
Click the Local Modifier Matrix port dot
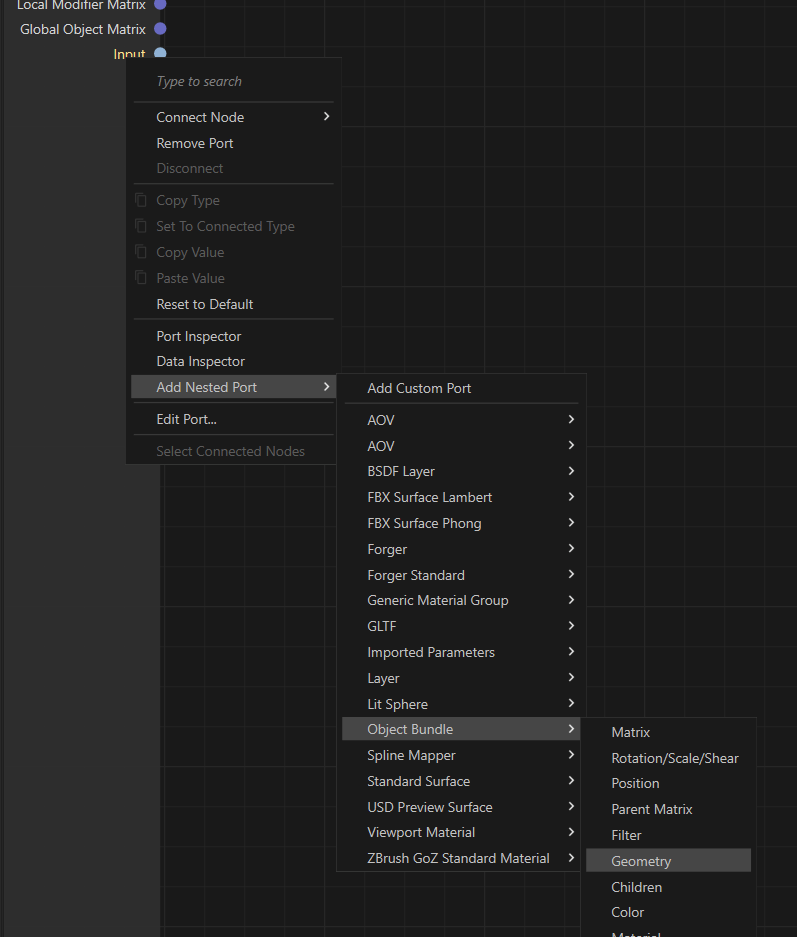coord(160,5)
